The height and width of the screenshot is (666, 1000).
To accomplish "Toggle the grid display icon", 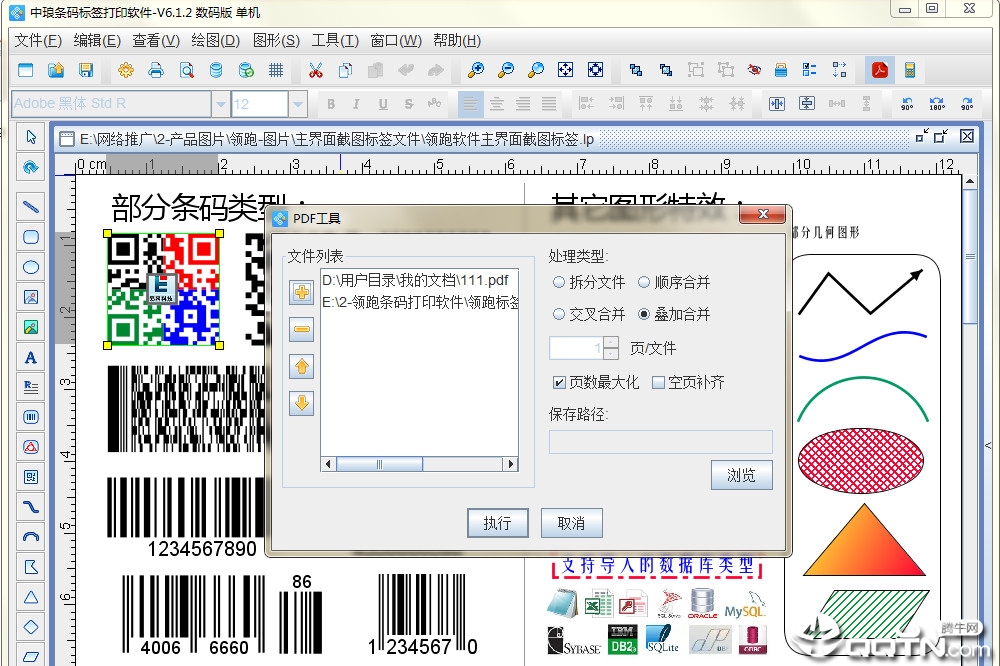I will click(x=276, y=70).
